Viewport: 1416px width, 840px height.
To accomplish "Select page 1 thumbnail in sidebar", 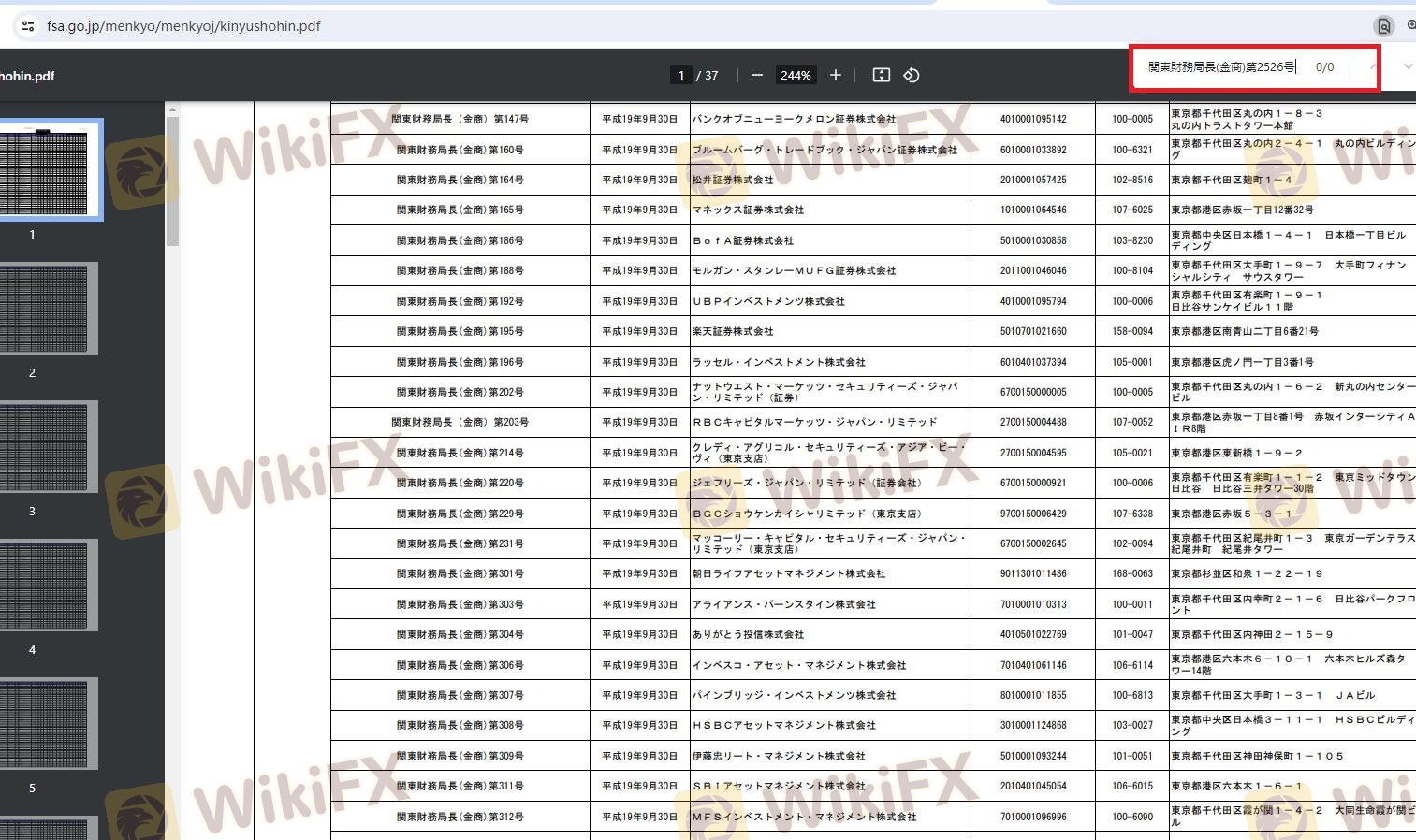I will pyautogui.click(x=45, y=170).
